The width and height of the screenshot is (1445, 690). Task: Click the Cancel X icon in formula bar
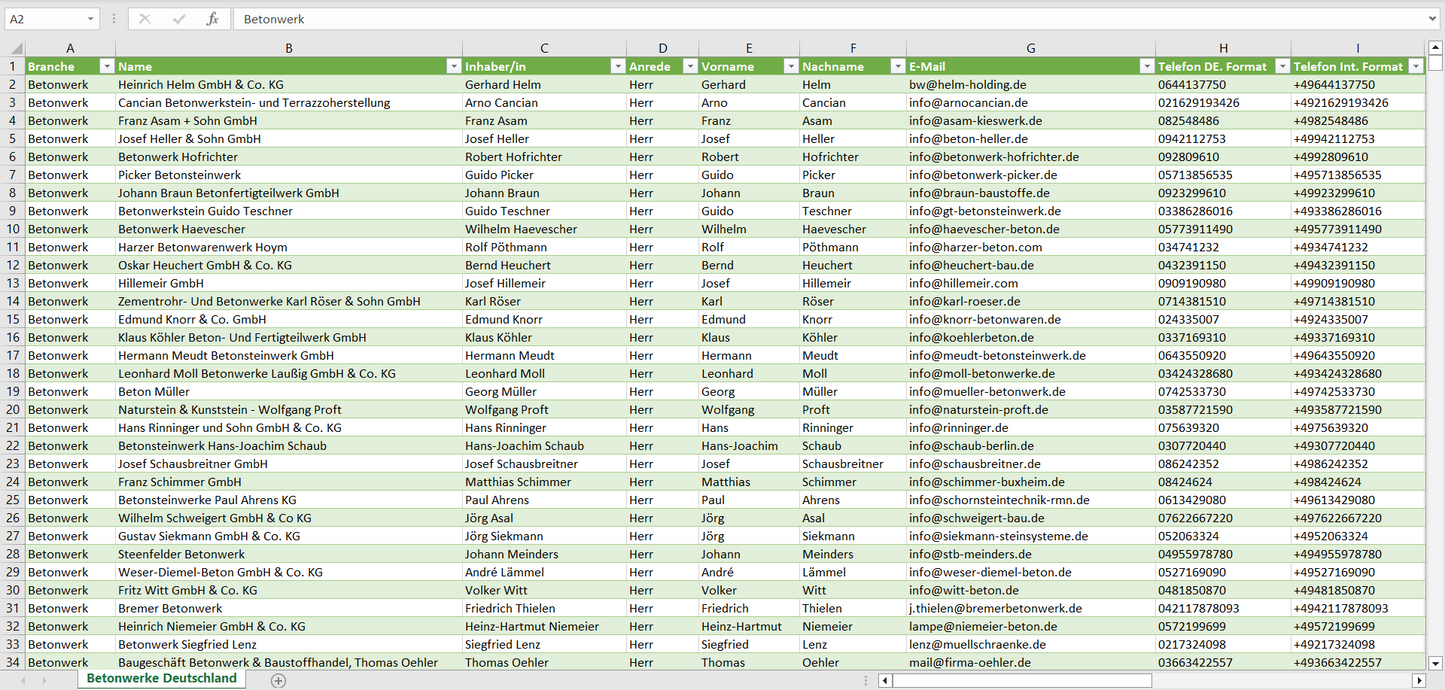pos(145,19)
